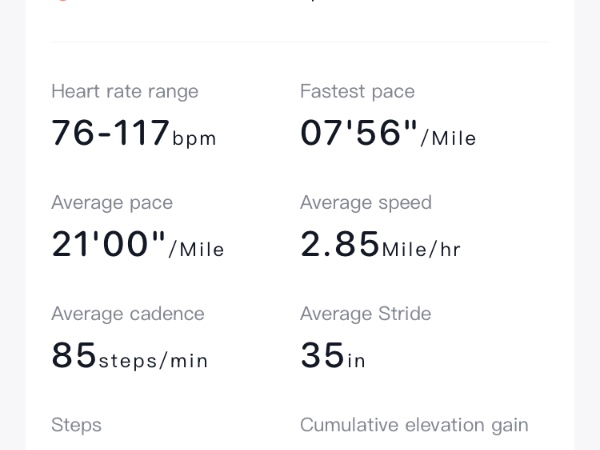Viewport: 600px width, 450px height.
Task: Click the "in" stride unit text
Action: (x=356, y=361)
